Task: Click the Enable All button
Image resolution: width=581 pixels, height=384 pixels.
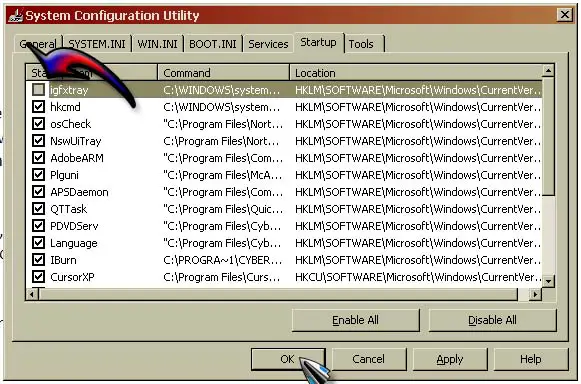Action: pyautogui.click(x=355, y=320)
